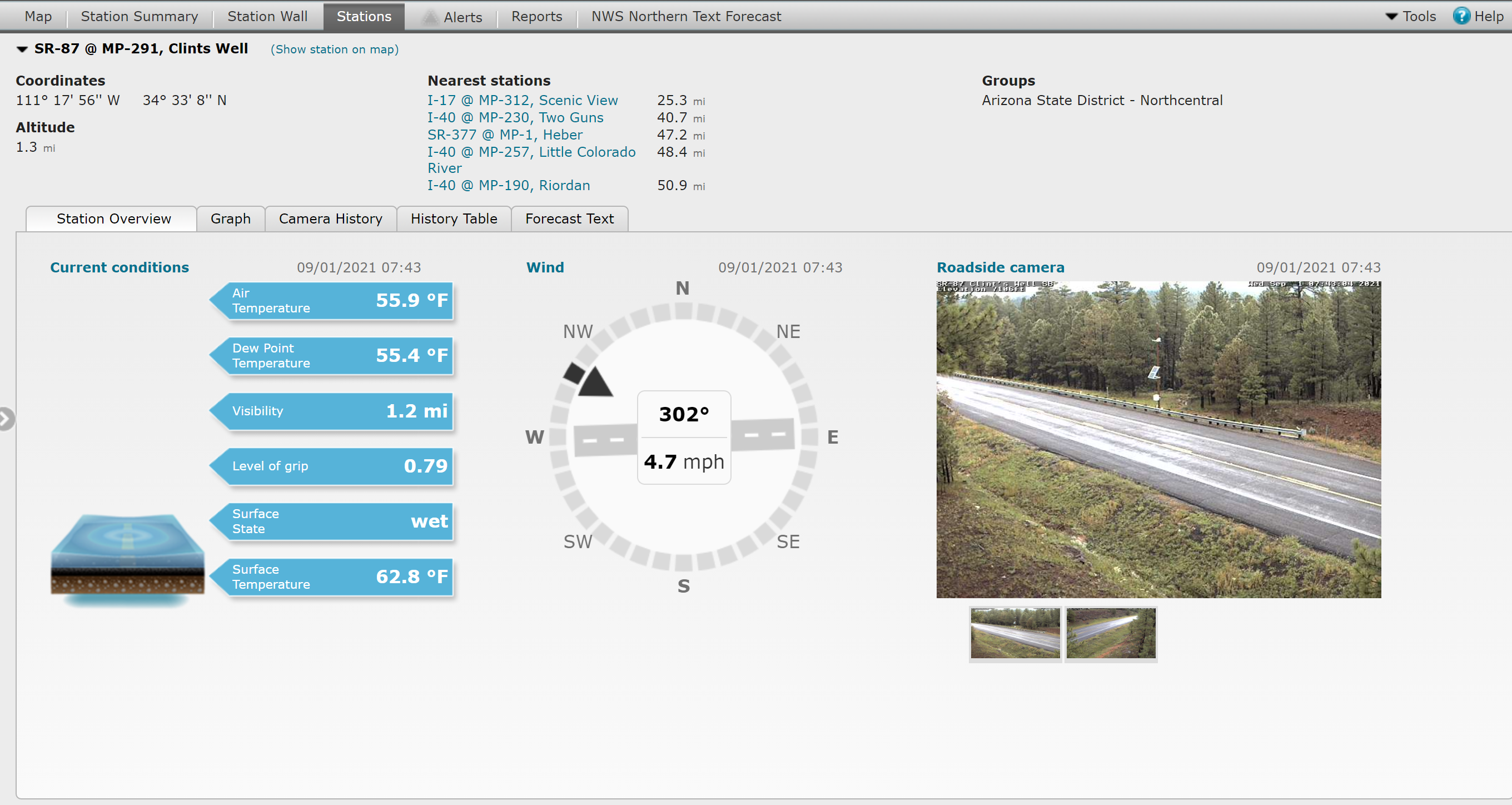
Task: Click the Alerts warning triangle icon
Action: click(430, 17)
